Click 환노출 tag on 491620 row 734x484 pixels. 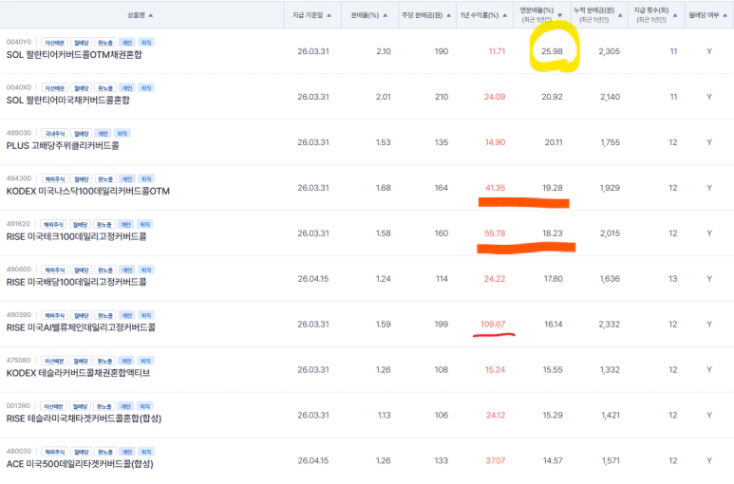pyautogui.click(x=104, y=224)
